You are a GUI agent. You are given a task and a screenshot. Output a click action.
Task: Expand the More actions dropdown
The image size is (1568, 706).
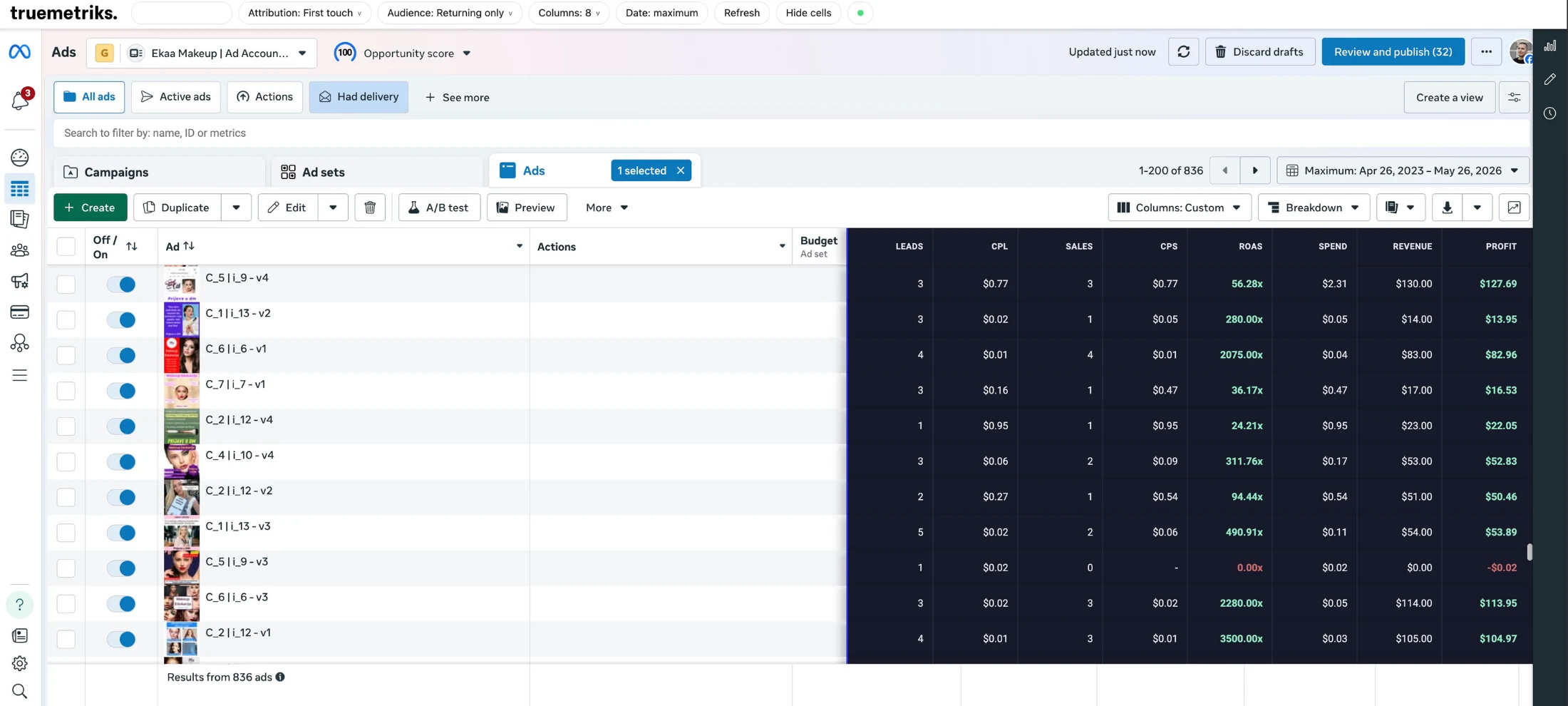(607, 208)
